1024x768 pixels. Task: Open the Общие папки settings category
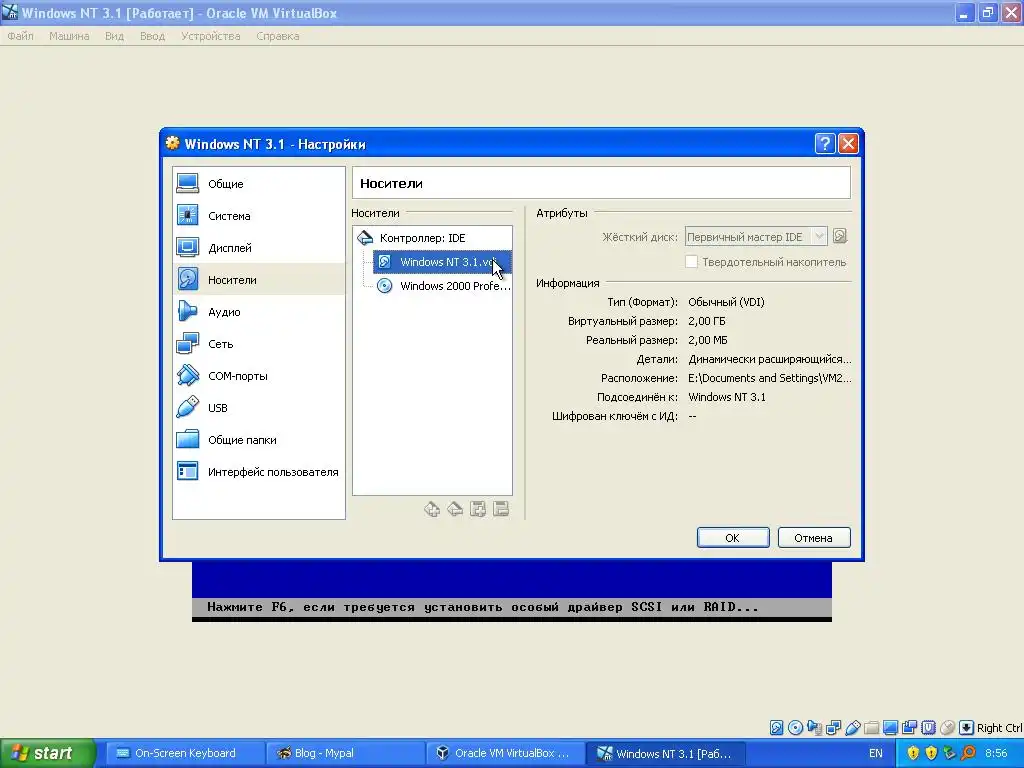259,440
